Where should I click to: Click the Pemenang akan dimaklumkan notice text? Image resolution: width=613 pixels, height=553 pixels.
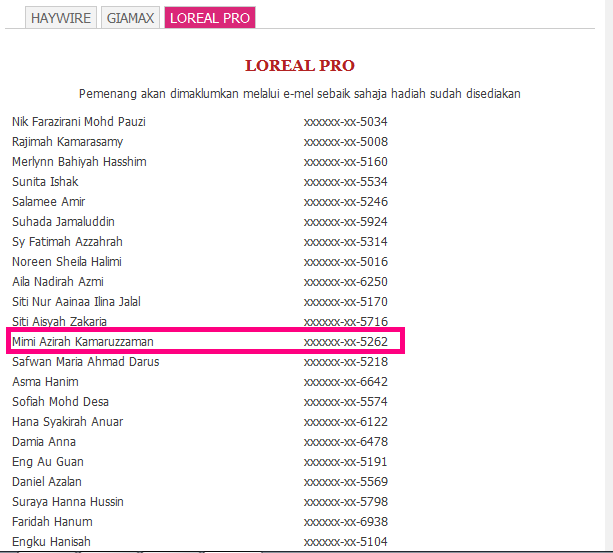299,94
